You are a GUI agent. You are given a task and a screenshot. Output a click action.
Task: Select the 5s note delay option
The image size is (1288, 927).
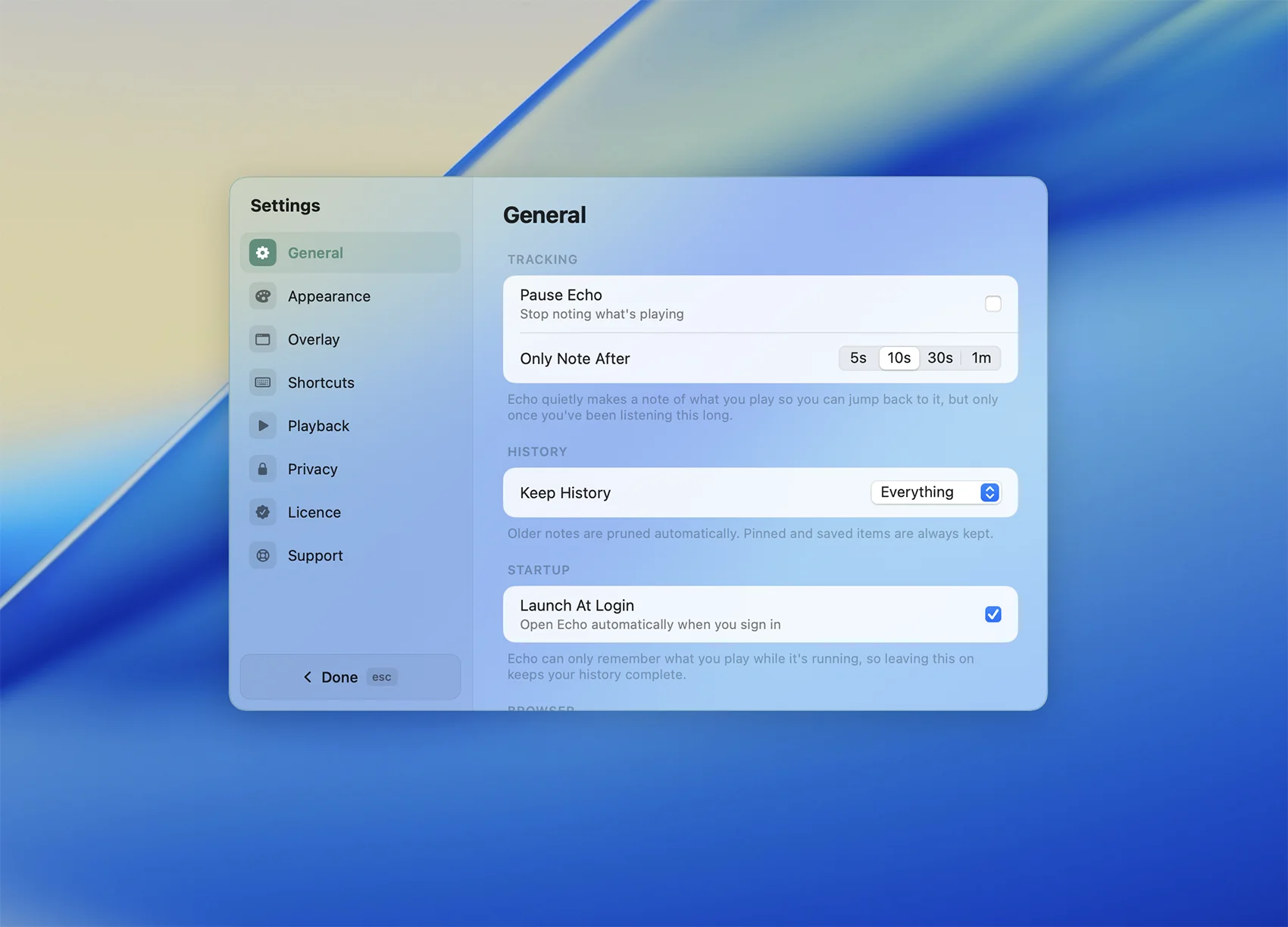pos(858,358)
